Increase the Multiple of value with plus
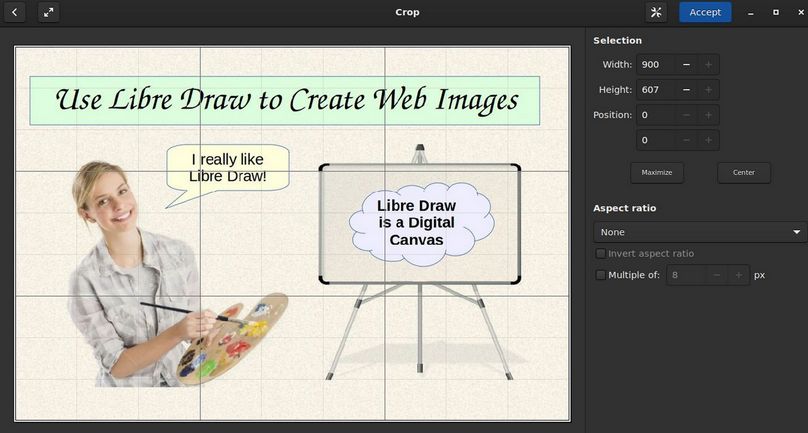Viewport: 808px width, 433px height. (x=738, y=275)
